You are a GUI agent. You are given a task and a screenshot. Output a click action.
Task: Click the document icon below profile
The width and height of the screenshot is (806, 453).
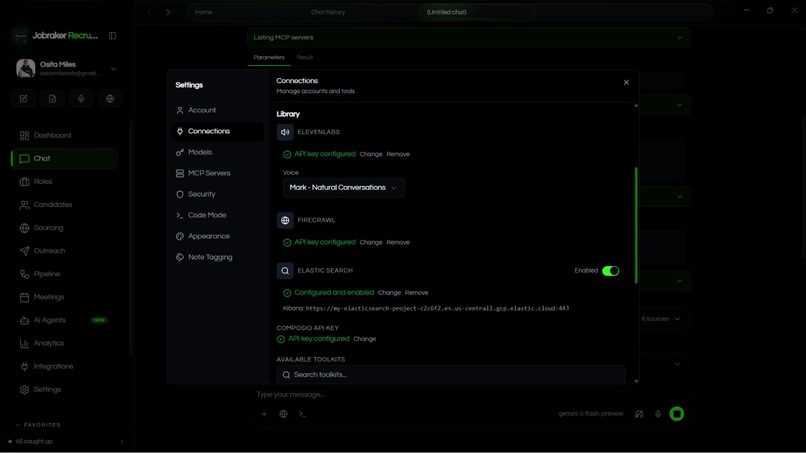(52, 99)
